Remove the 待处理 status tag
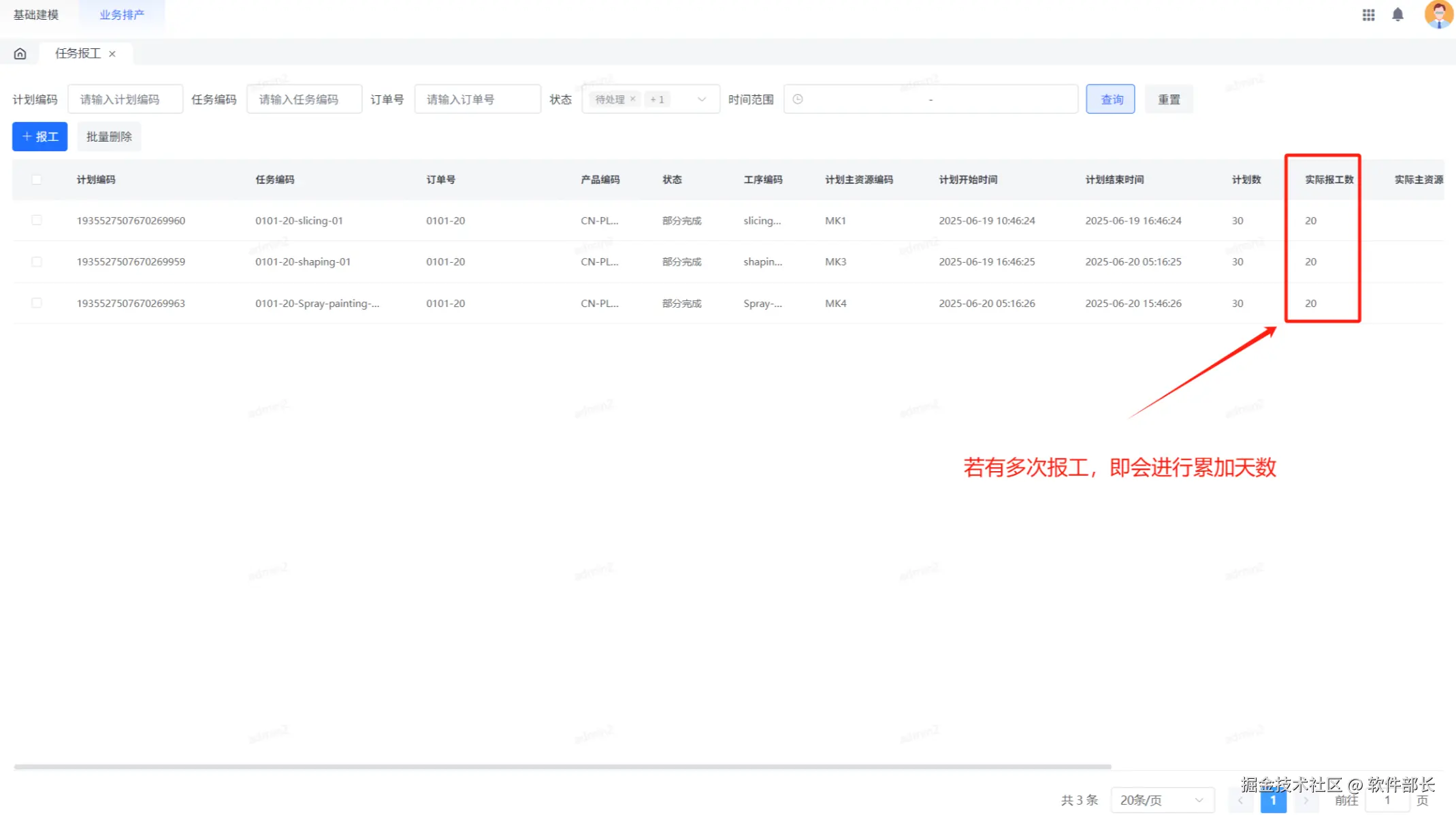 point(632,99)
